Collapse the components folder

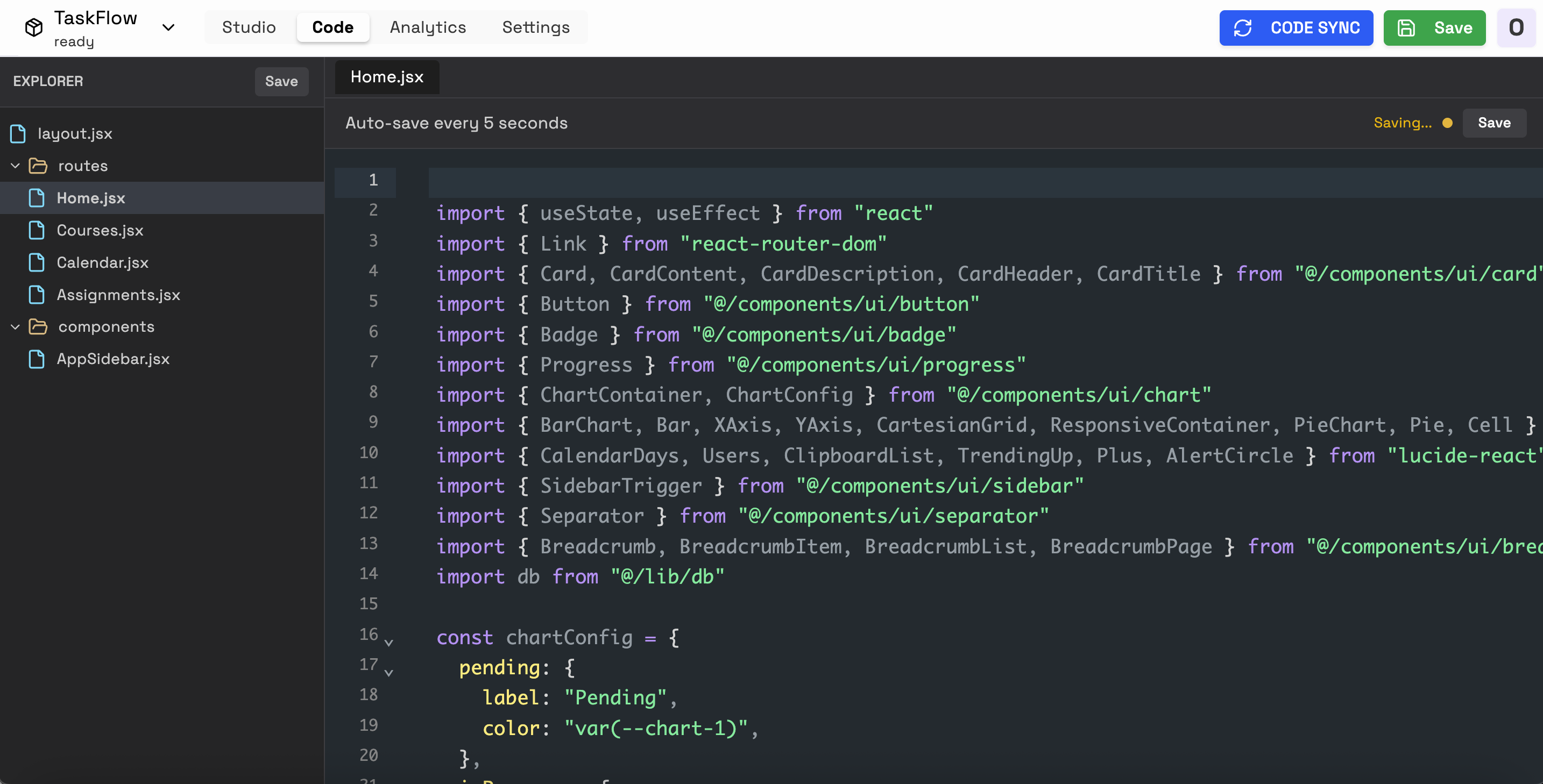pyautogui.click(x=15, y=326)
